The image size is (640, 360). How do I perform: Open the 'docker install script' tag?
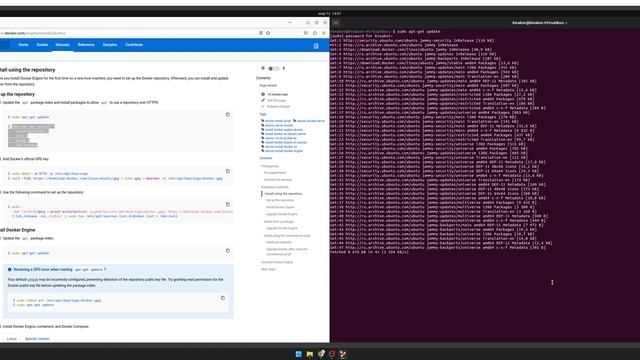click(278, 121)
